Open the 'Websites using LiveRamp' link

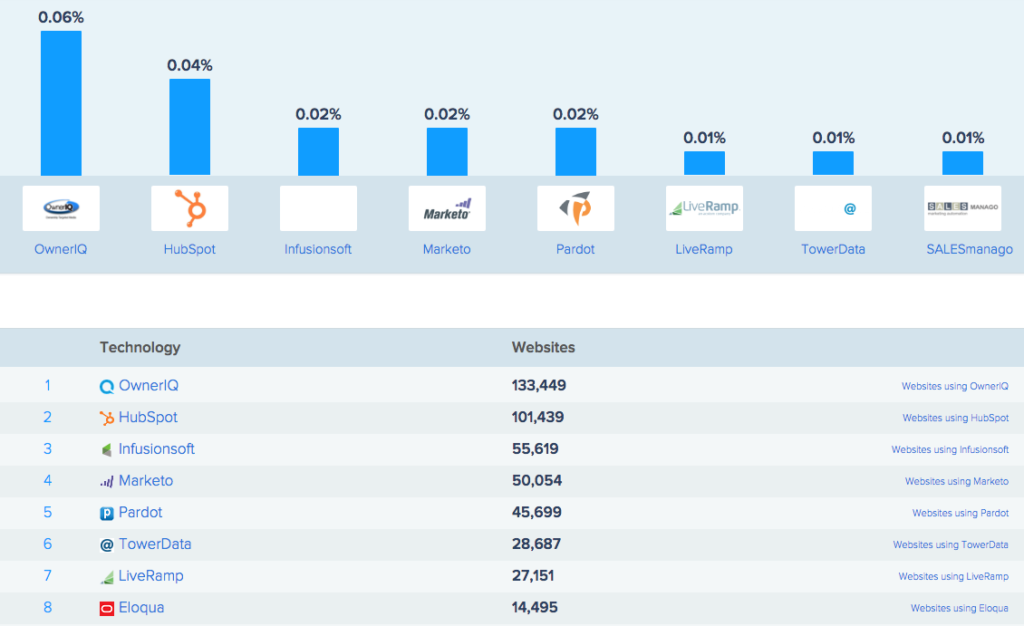[953, 576]
